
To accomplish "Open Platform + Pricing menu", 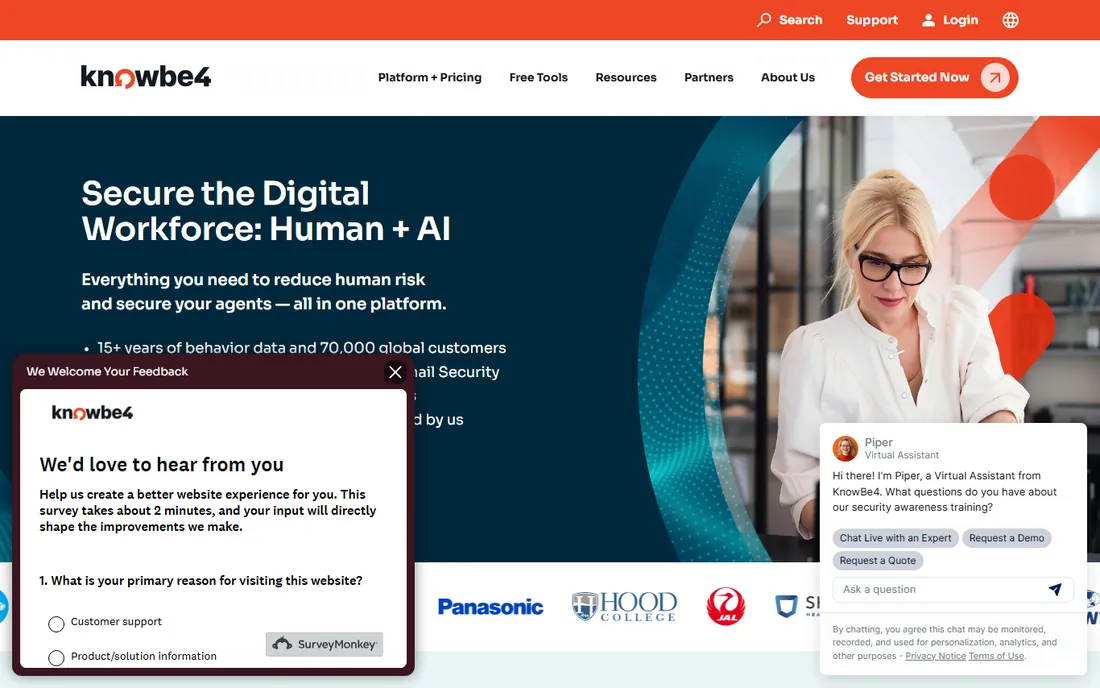I will (429, 77).
